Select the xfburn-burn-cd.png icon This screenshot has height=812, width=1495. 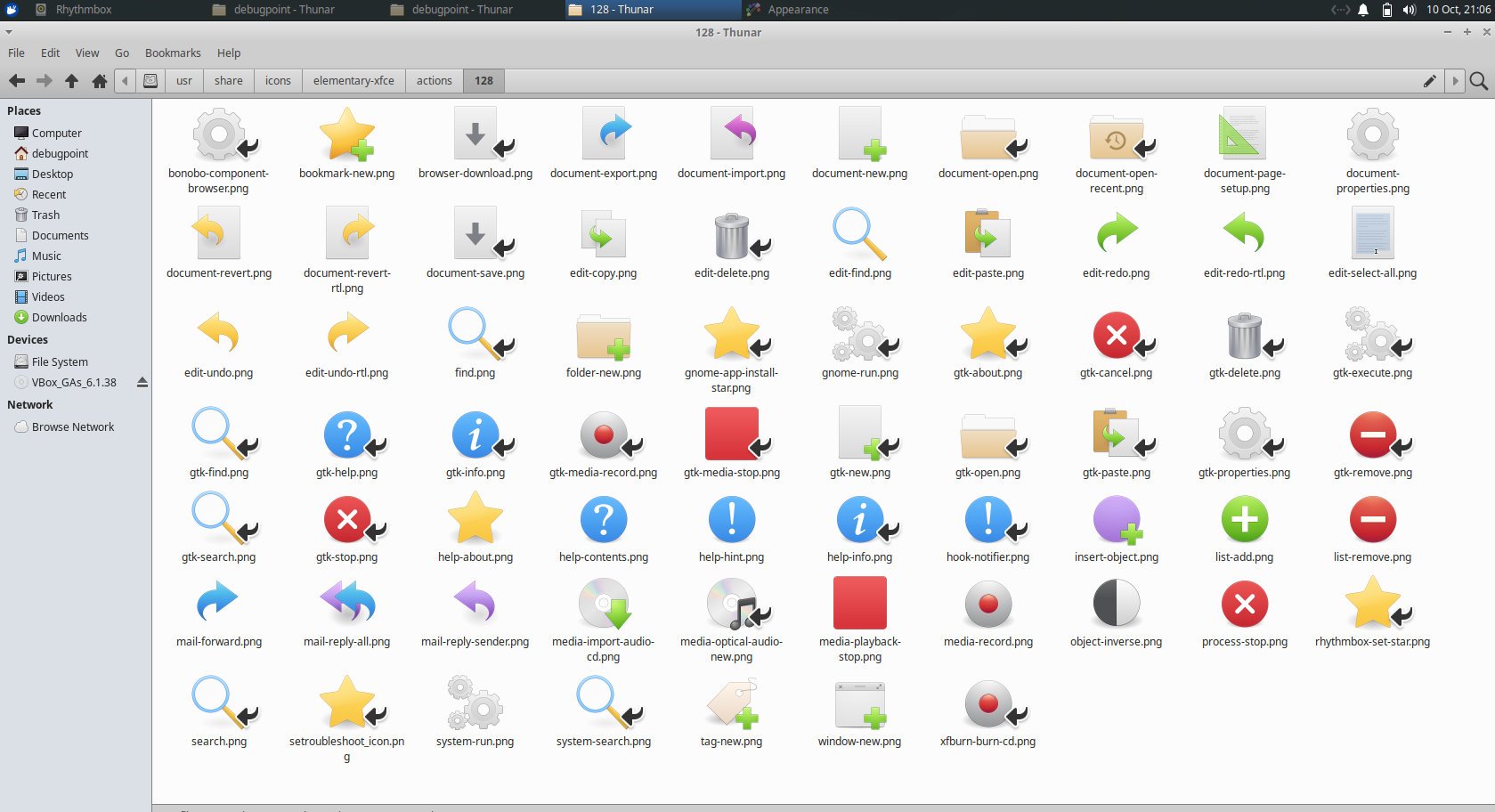click(x=987, y=703)
